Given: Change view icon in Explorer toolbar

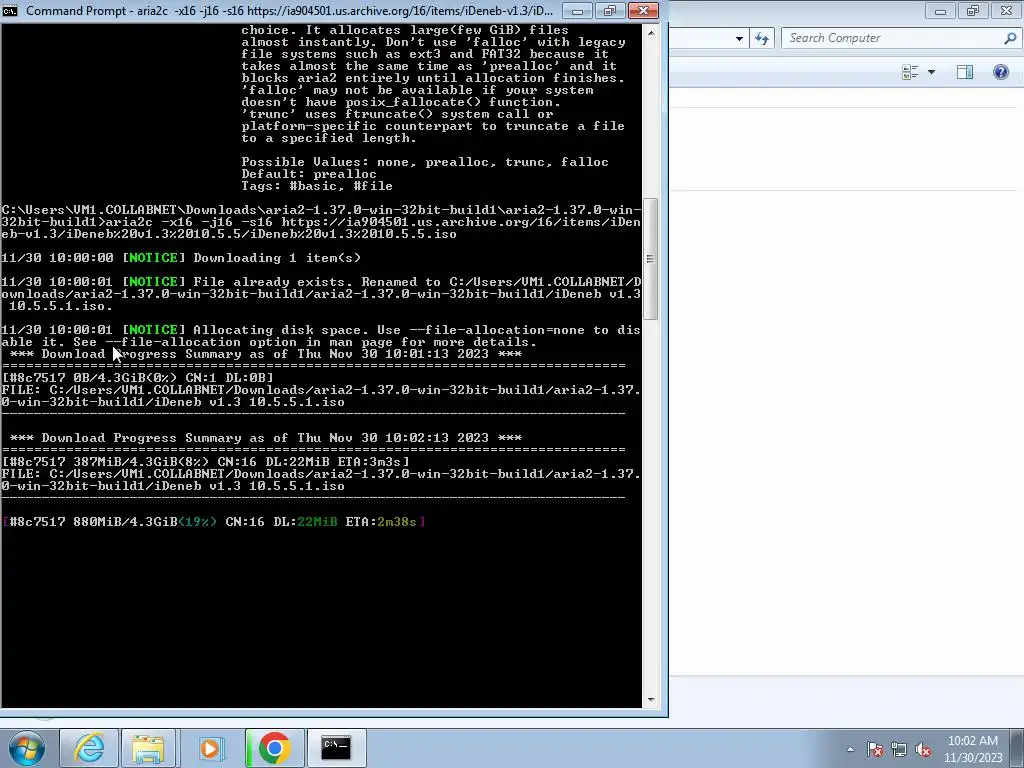Looking at the screenshot, I should [x=910, y=72].
